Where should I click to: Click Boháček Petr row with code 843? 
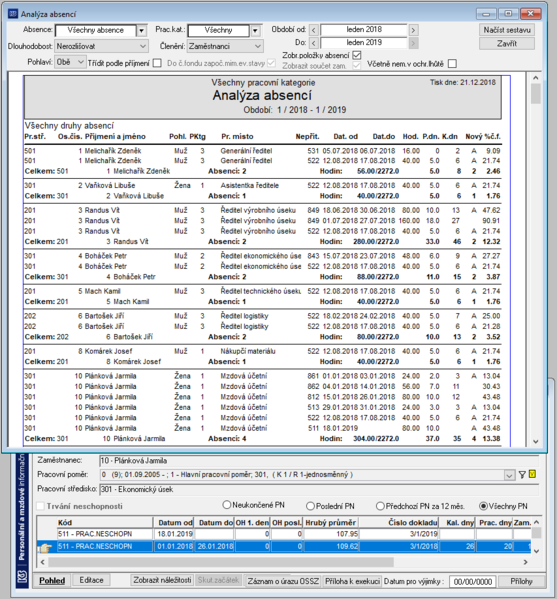click(x=262, y=256)
